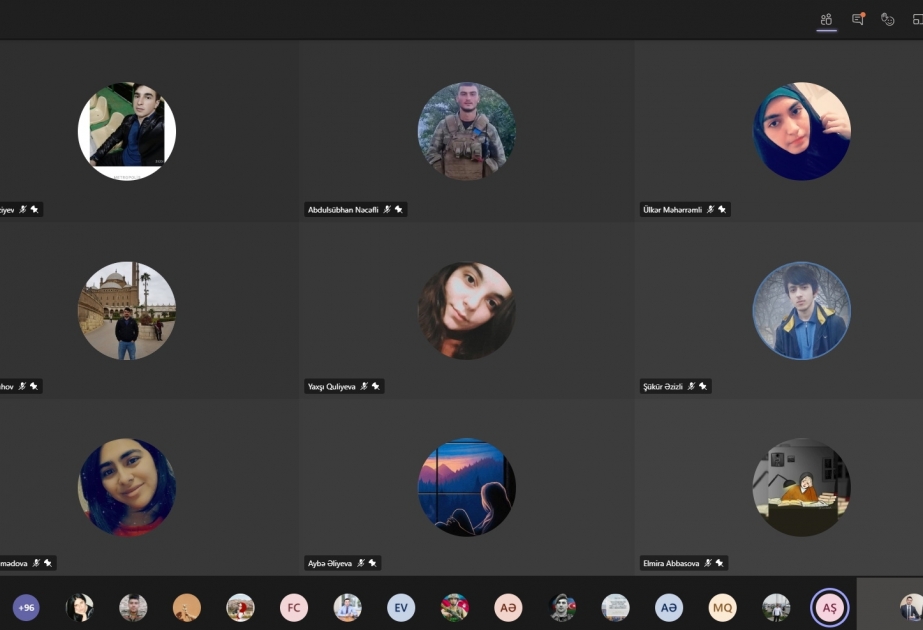This screenshot has height=630, width=923.
Task: Click the avatar of man standing before mosque
Action: [x=127, y=310]
